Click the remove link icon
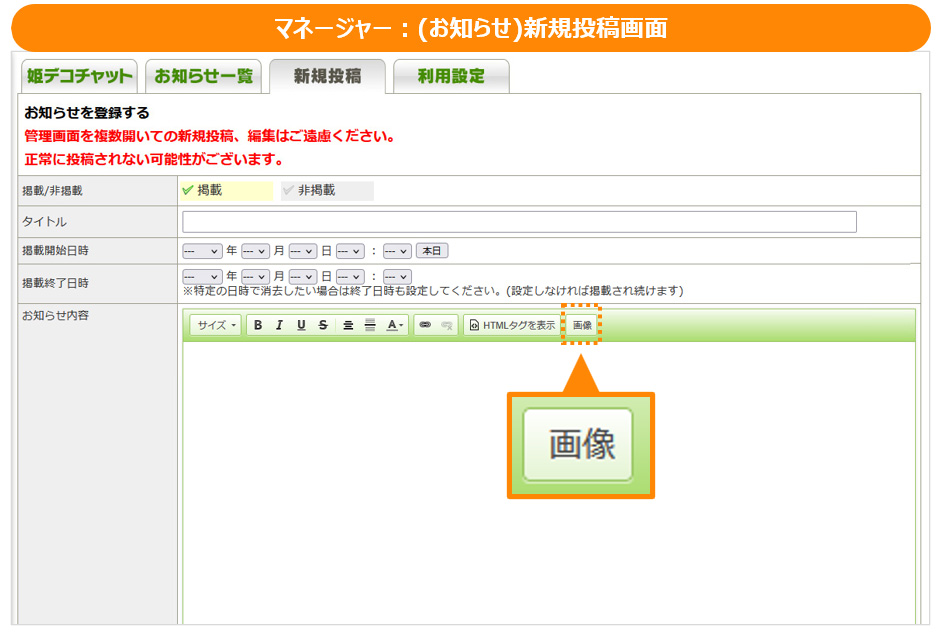The width and height of the screenshot is (937, 632). pos(447,325)
